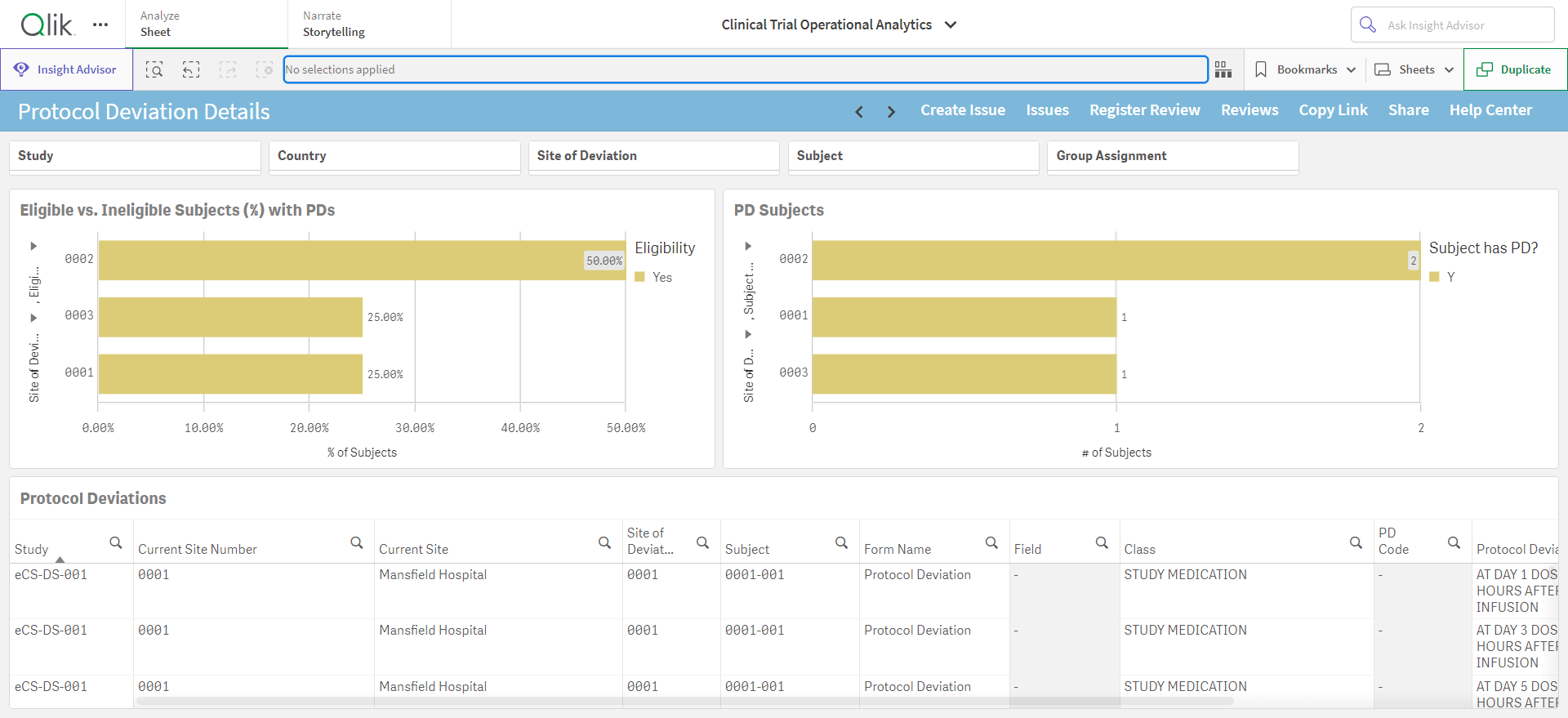Toggle Y in Subject has PD legend
The height and width of the screenshot is (718, 1568).
coord(1442,277)
